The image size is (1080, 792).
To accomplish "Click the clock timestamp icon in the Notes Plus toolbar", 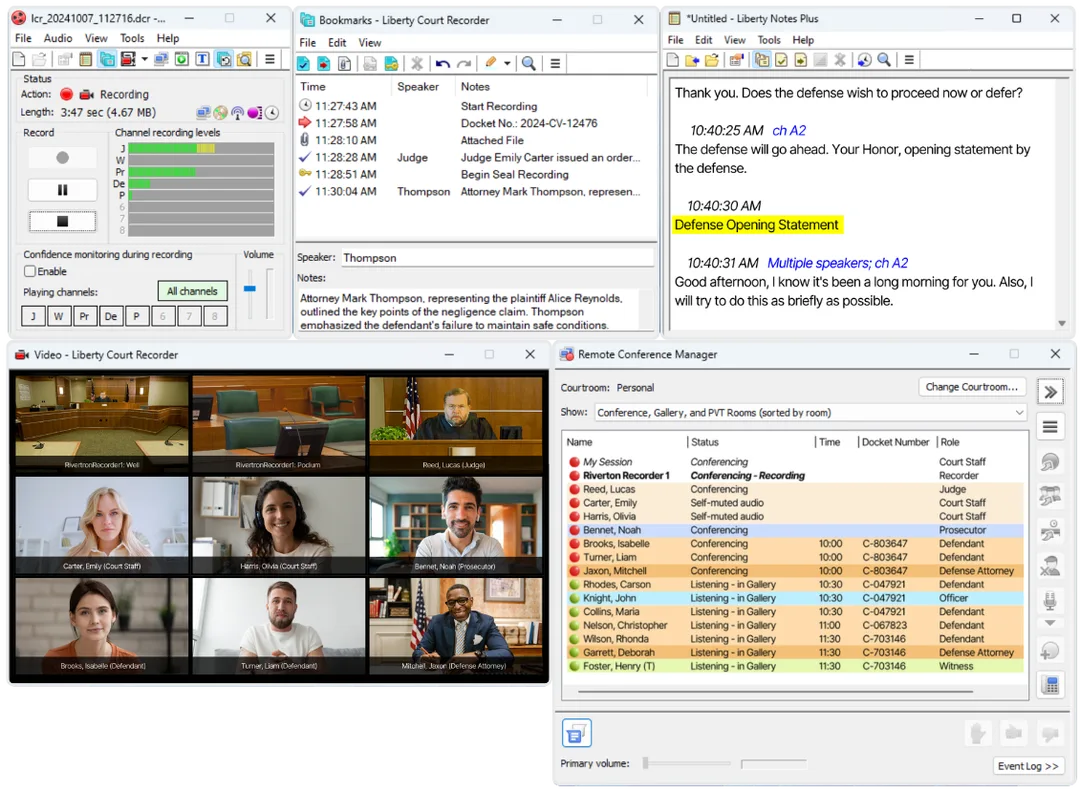I will [x=864, y=61].
